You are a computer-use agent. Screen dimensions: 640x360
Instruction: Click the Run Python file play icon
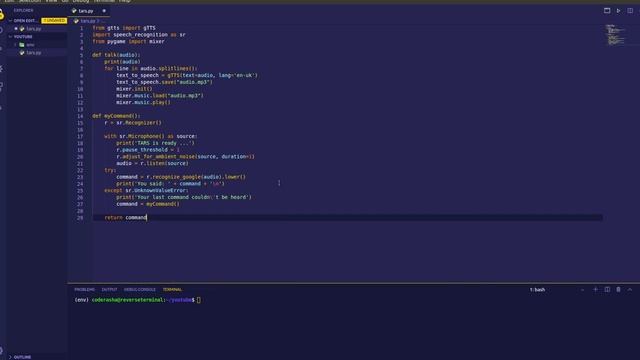pyautogui.click(x=618, y=11)
